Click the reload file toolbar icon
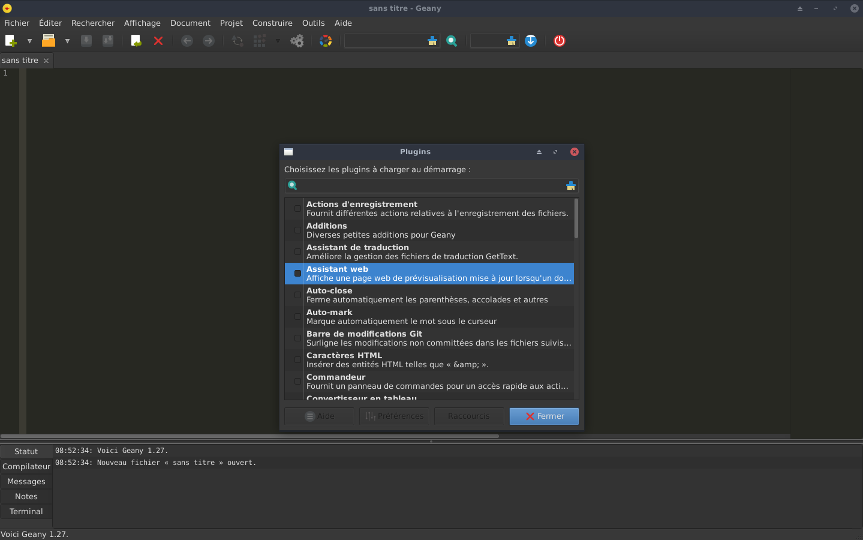 (136, 41)
